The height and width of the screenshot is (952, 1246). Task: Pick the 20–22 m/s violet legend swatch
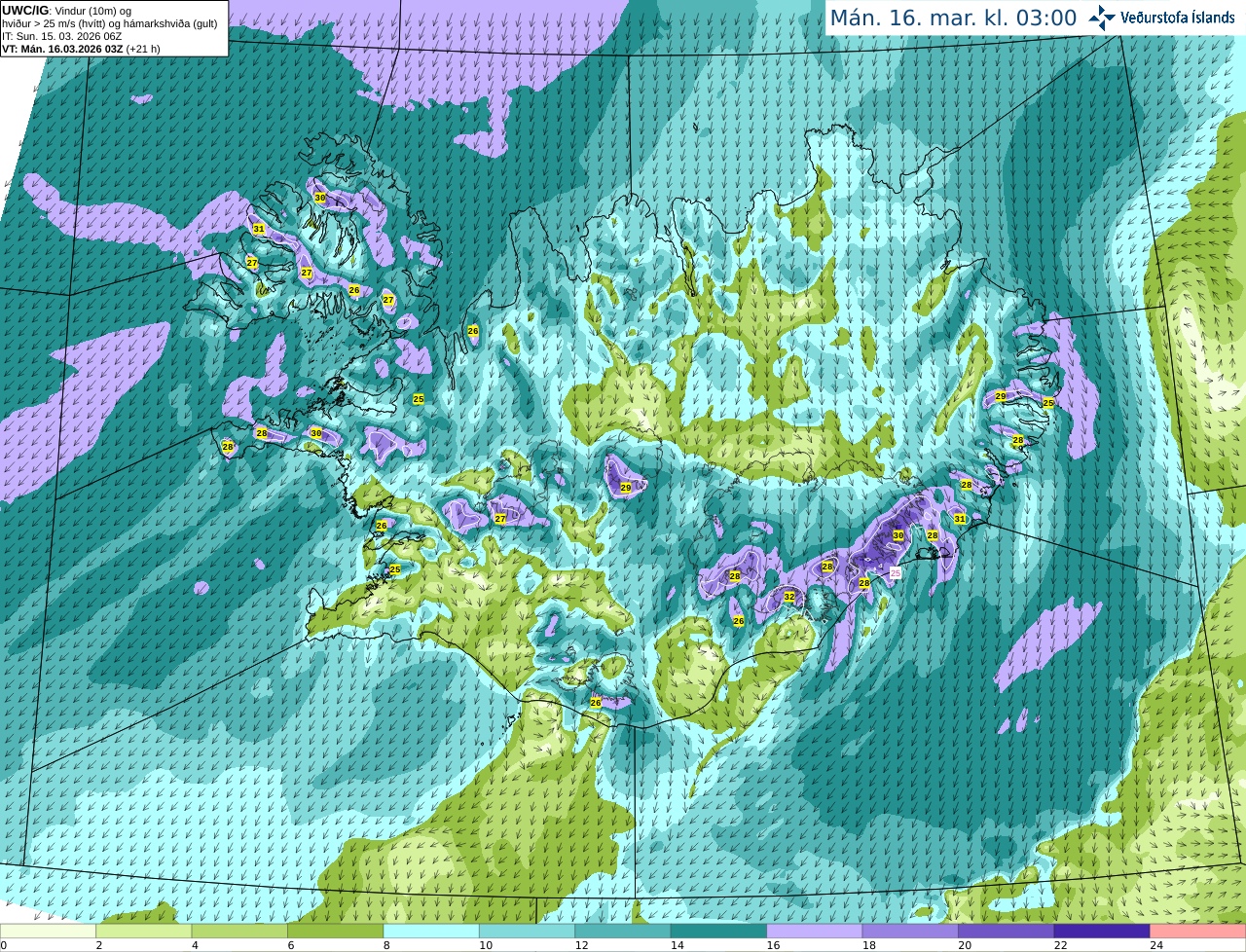click(1007, 931)
